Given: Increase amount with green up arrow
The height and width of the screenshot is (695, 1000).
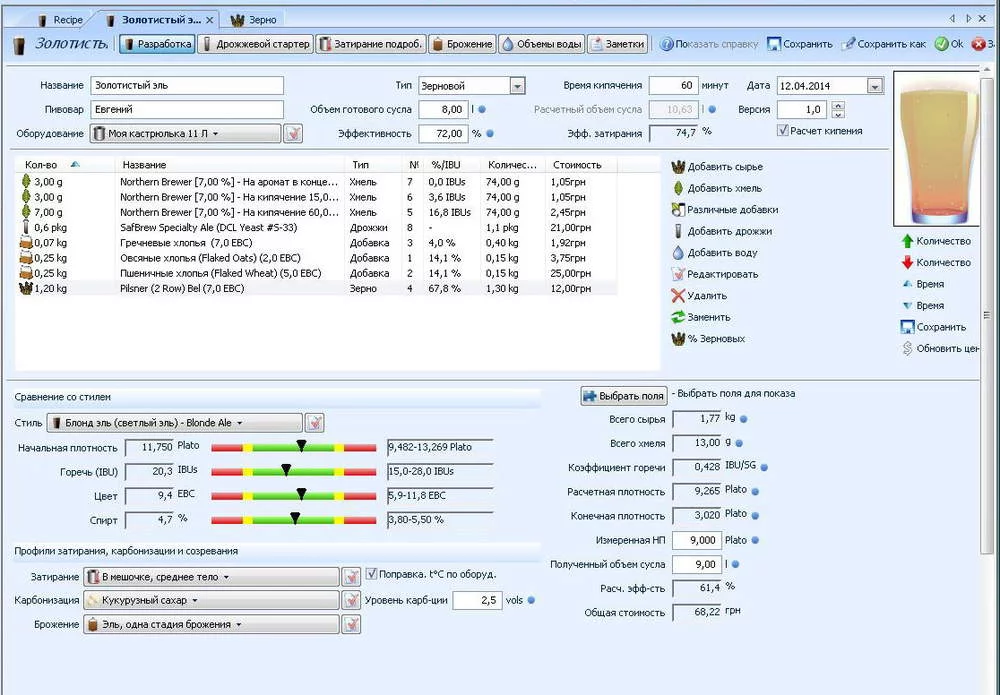Looking at the screenshot, I should 907,241.
